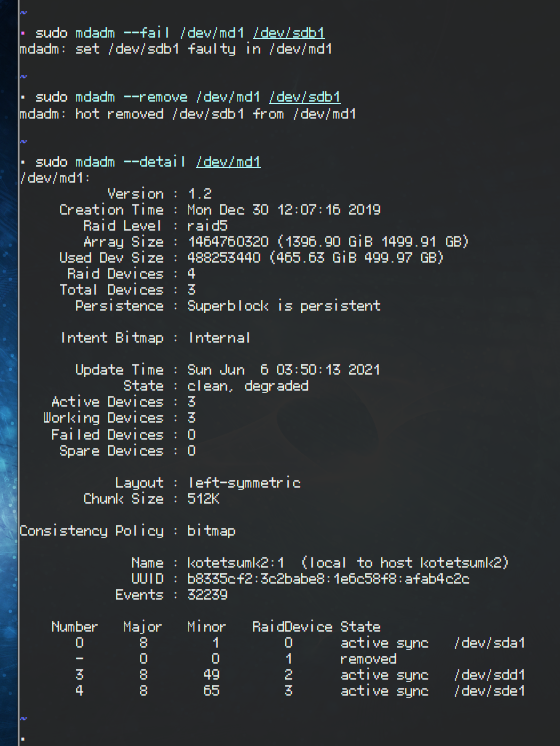Click the Chunk Size 512K value
560x746 pixels.
click(204, 499)
